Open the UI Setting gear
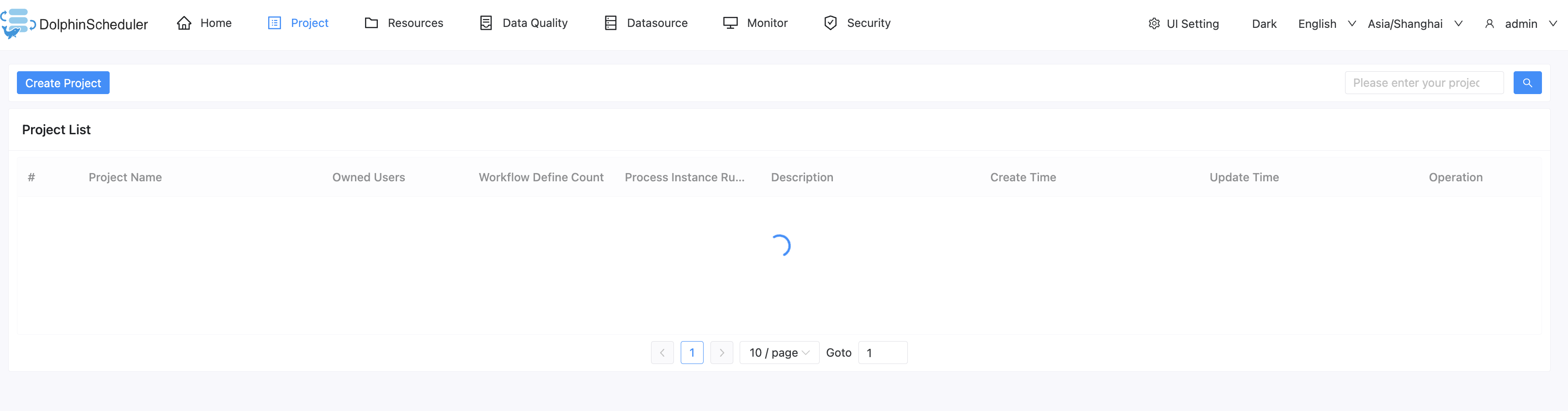Screen dimensions: 1568x411 [1154, 24]
